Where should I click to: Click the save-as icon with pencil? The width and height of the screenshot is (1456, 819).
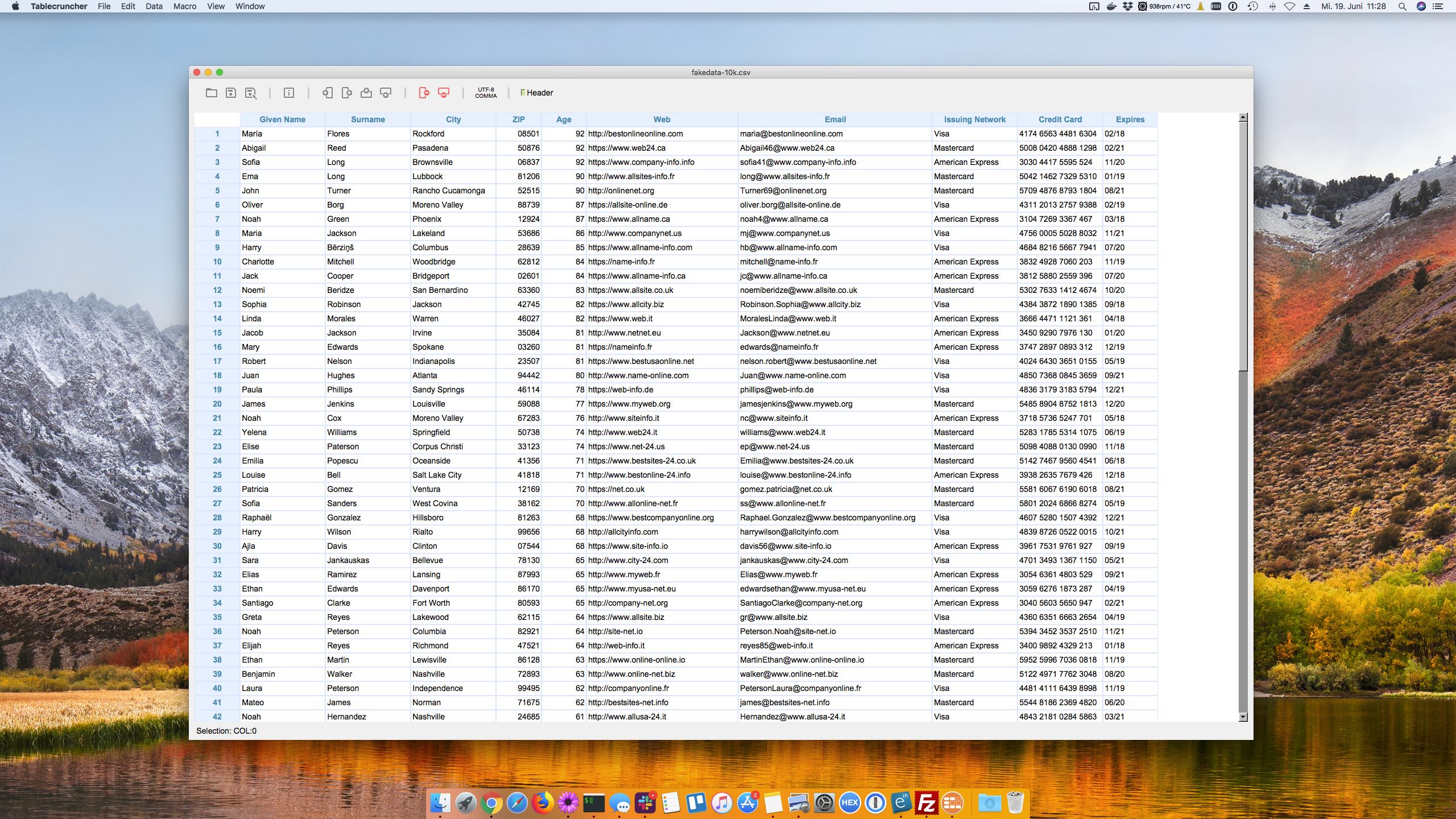click(250, 93)
